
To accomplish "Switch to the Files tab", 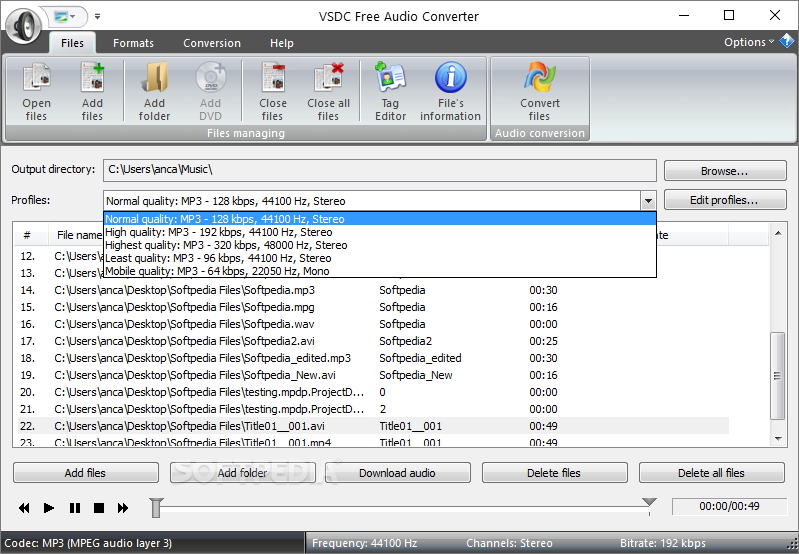I will (x=72, y=43).
